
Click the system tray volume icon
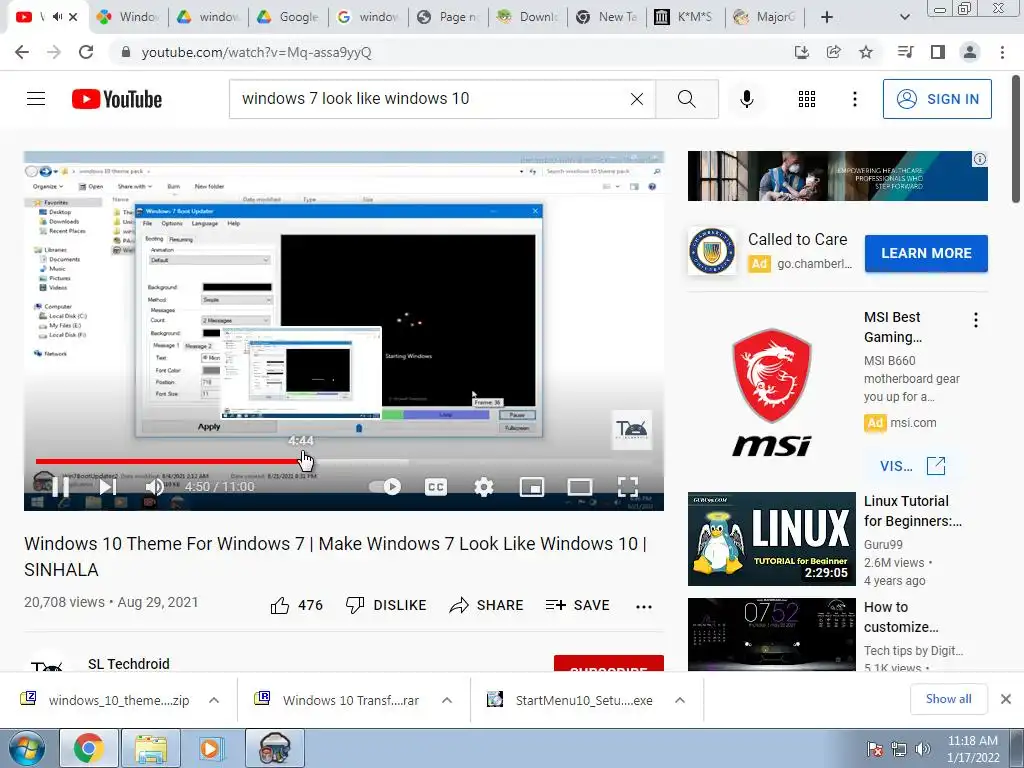[922, 749]
